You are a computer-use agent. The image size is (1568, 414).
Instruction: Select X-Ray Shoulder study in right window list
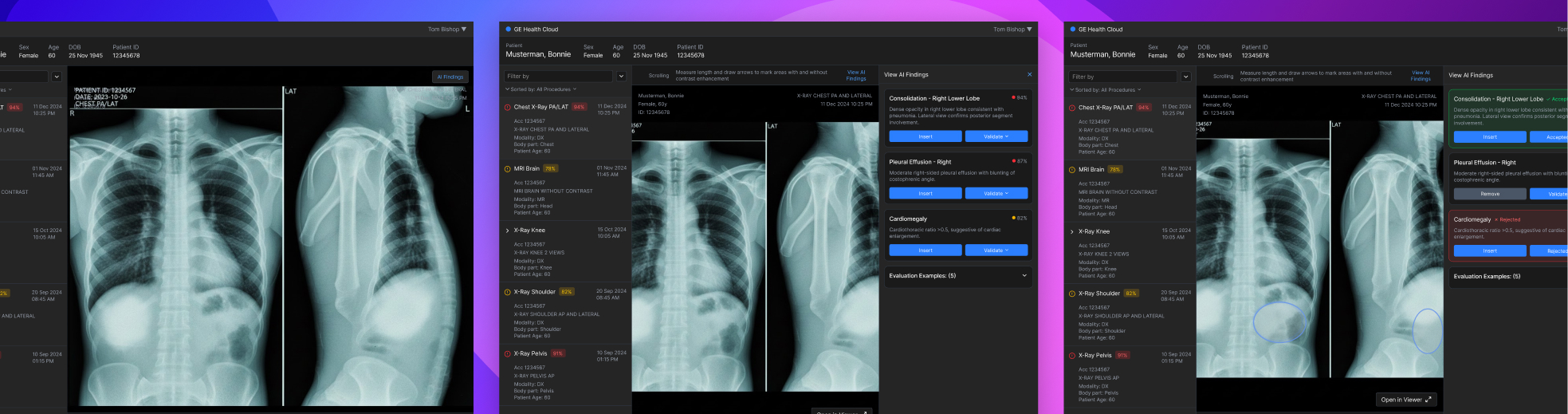click(1130, 316)
